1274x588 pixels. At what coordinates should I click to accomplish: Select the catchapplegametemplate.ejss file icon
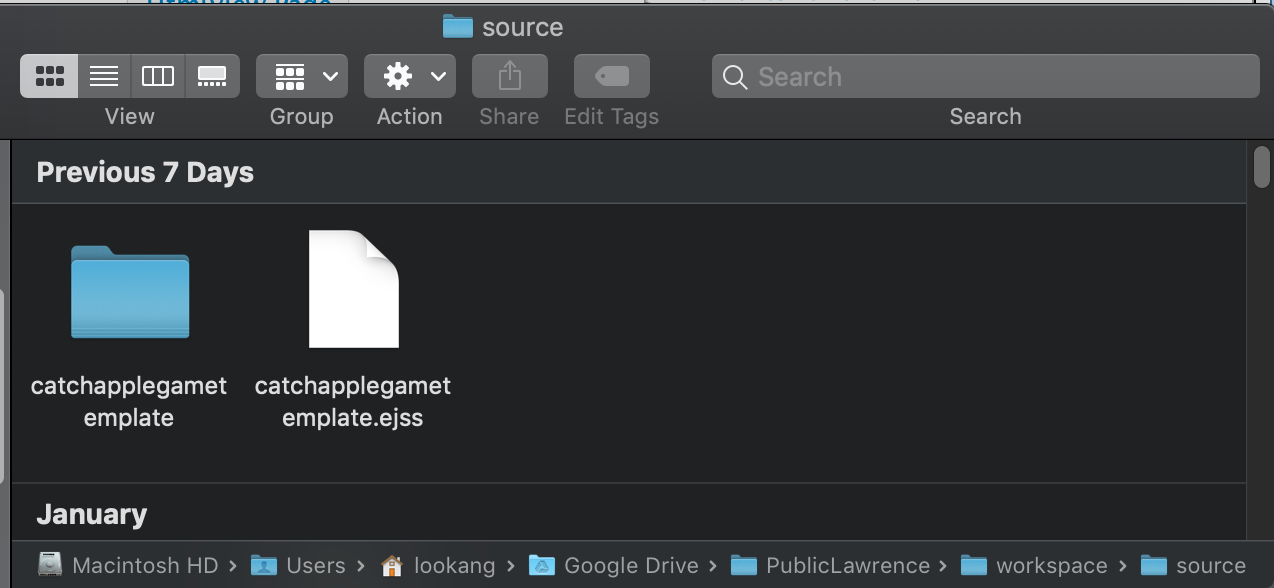tap(353, 290)
